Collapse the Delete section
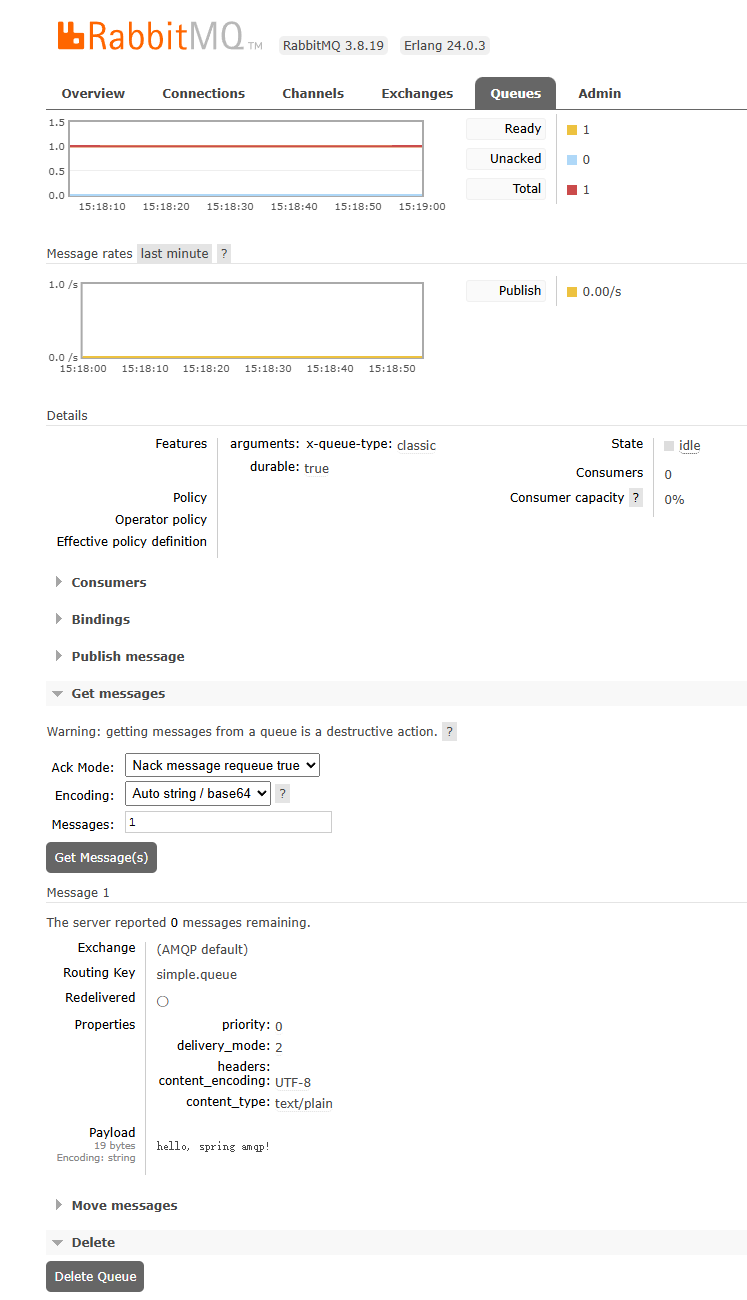The width and height of the screenshot is (747, 1300). tap(396, 1242)
